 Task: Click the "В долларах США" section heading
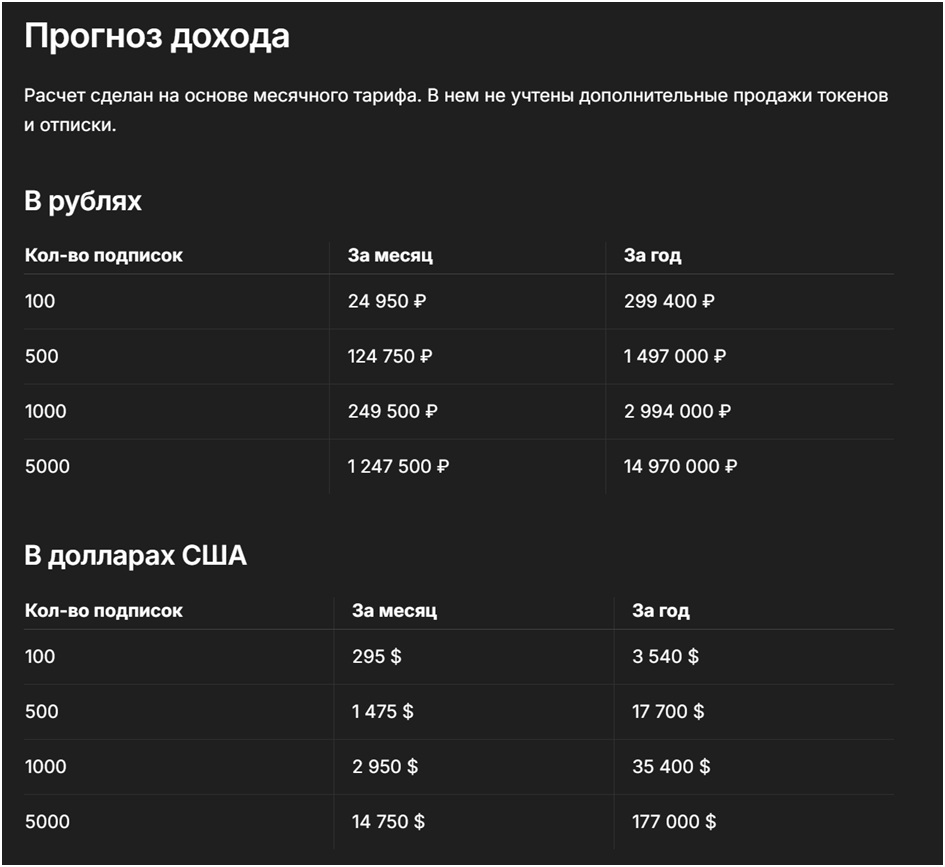pos(135,556)
